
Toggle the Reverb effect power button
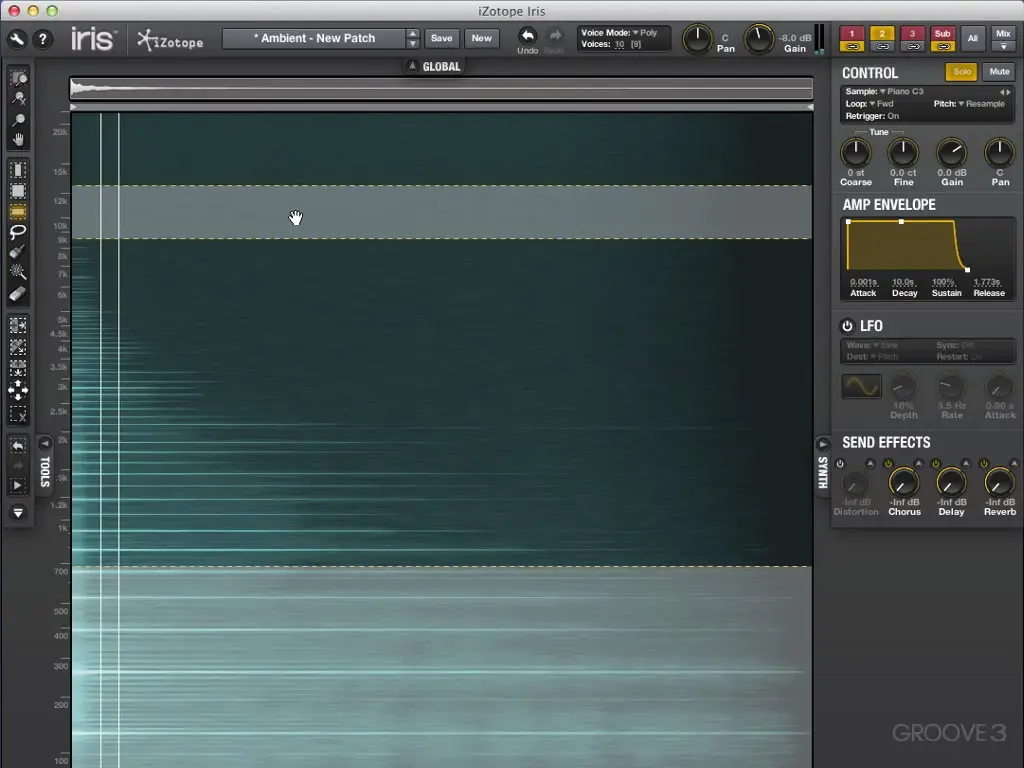tap(984, 464)
